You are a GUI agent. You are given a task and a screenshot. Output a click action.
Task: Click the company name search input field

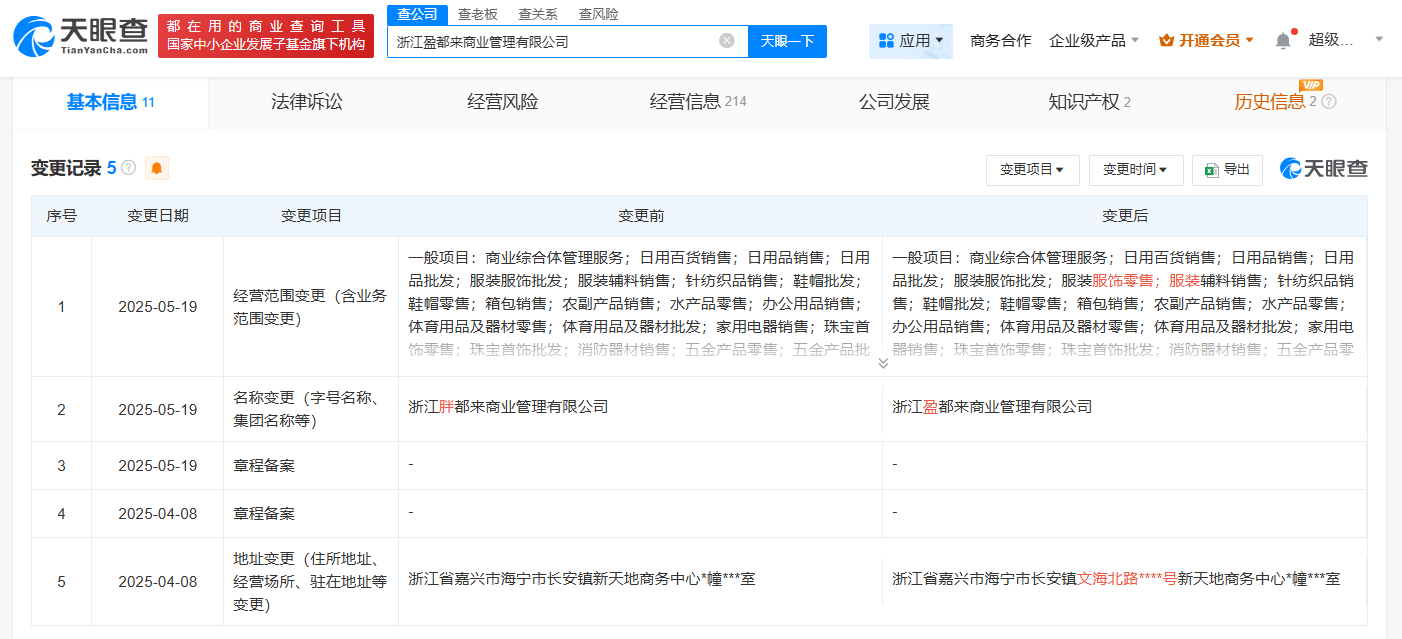point(550,41)
